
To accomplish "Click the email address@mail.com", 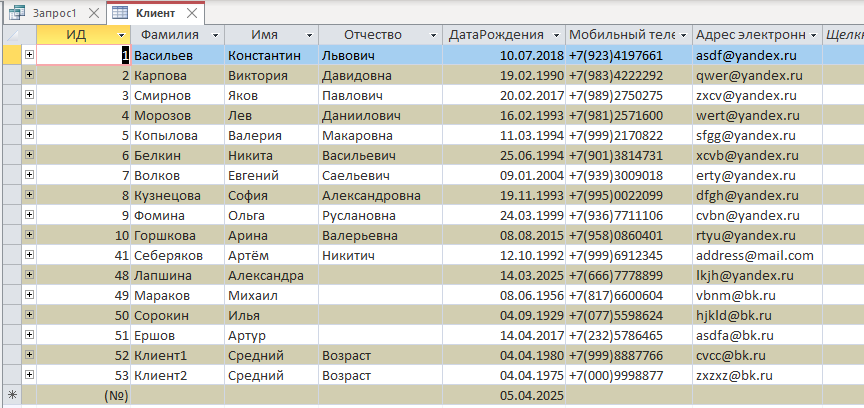I will [757, 256].
